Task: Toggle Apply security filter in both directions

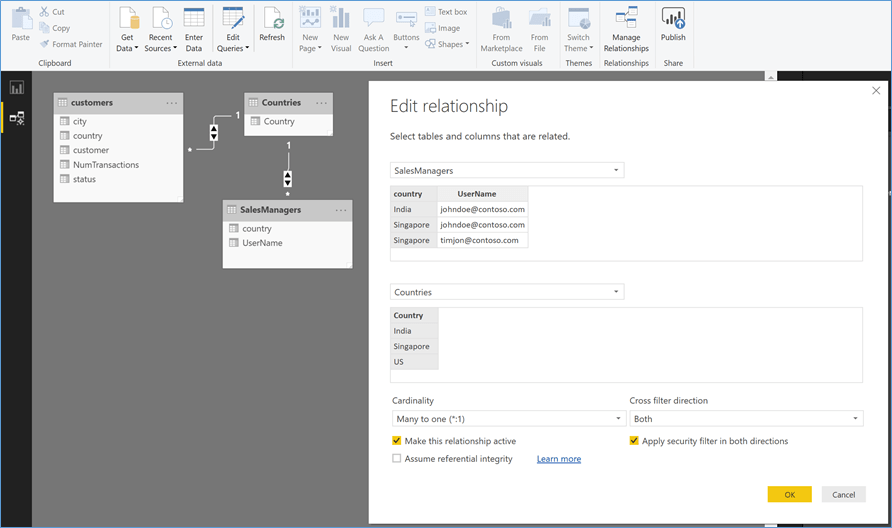Action: (x=634, y=441)
